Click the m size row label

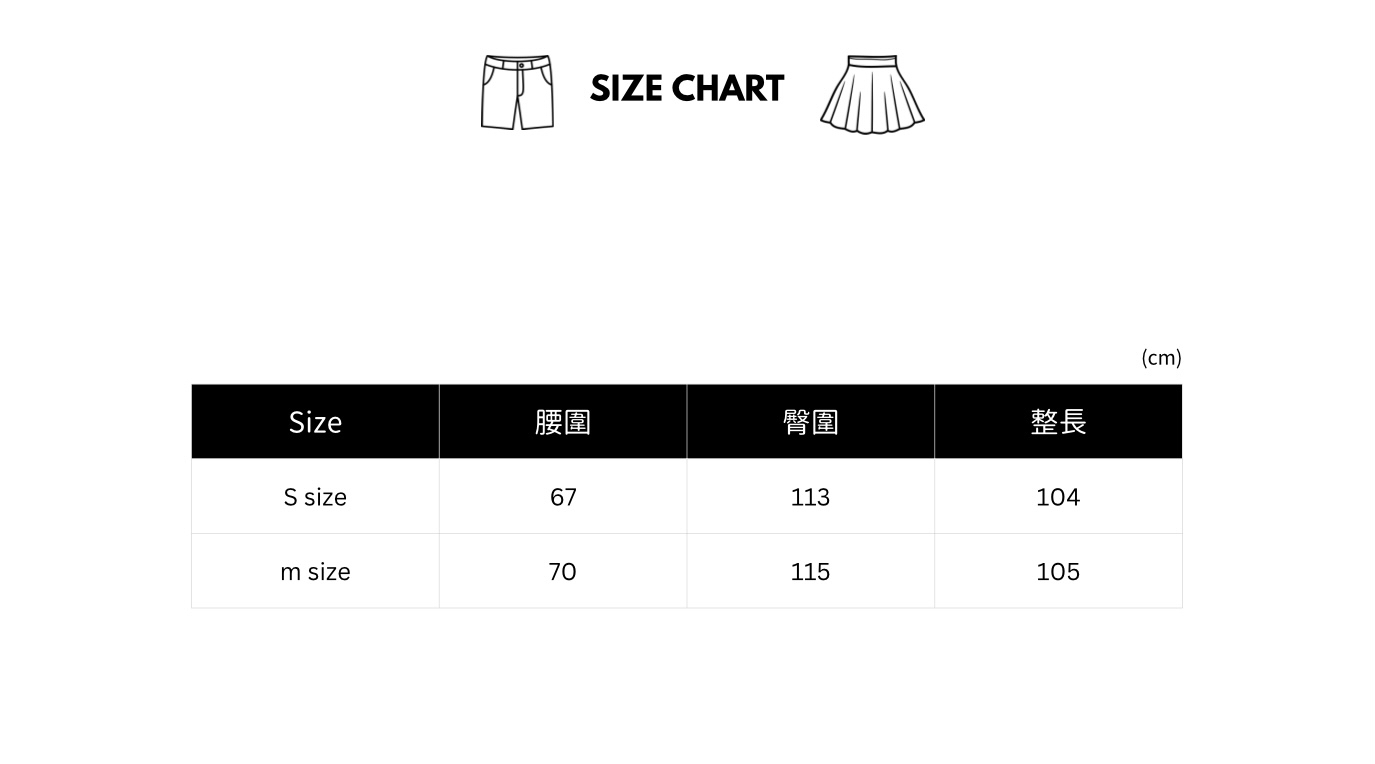(x=315, y=572)
